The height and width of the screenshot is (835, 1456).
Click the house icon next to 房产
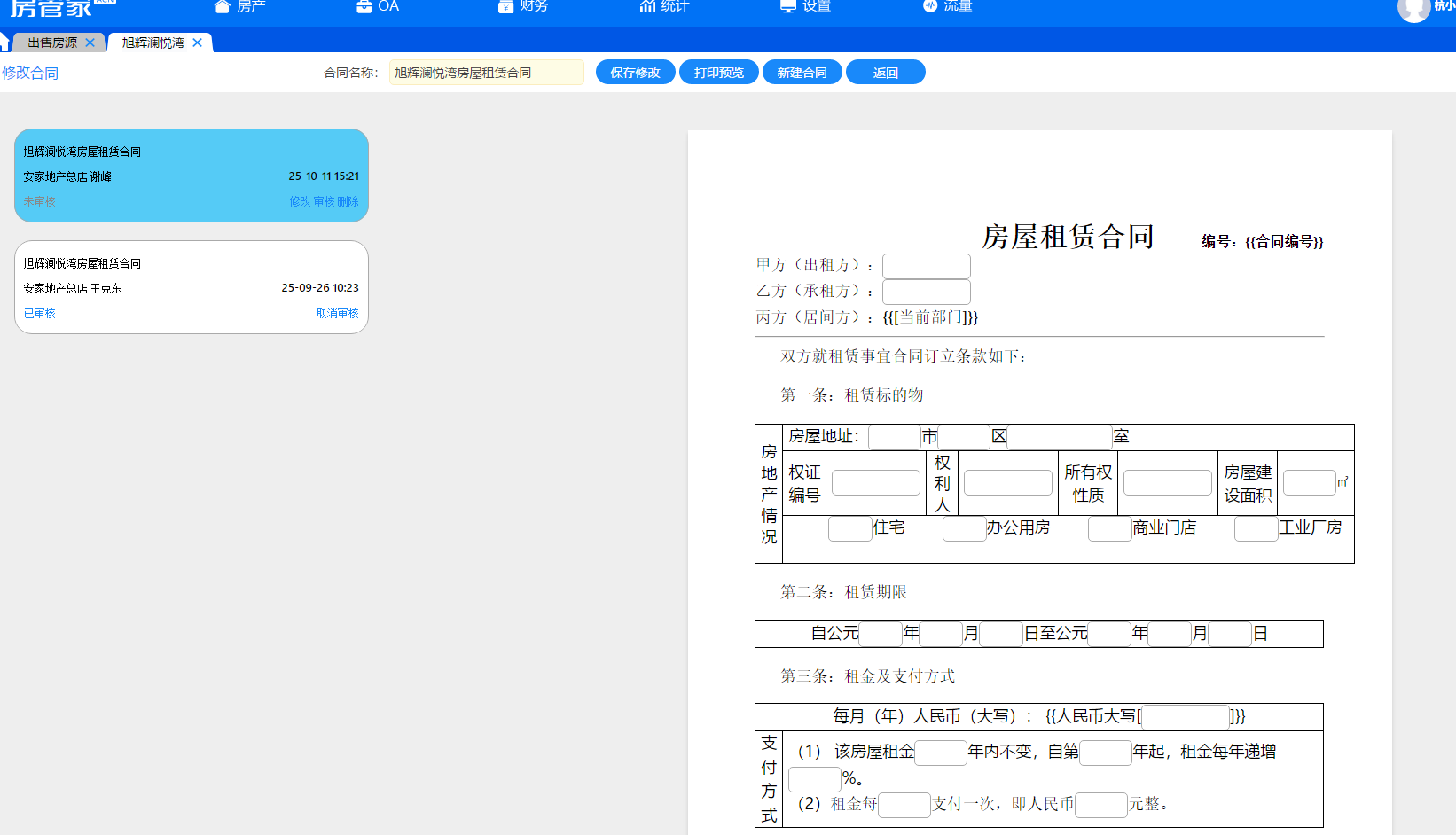pyautogui.click(x=222, y=6)
